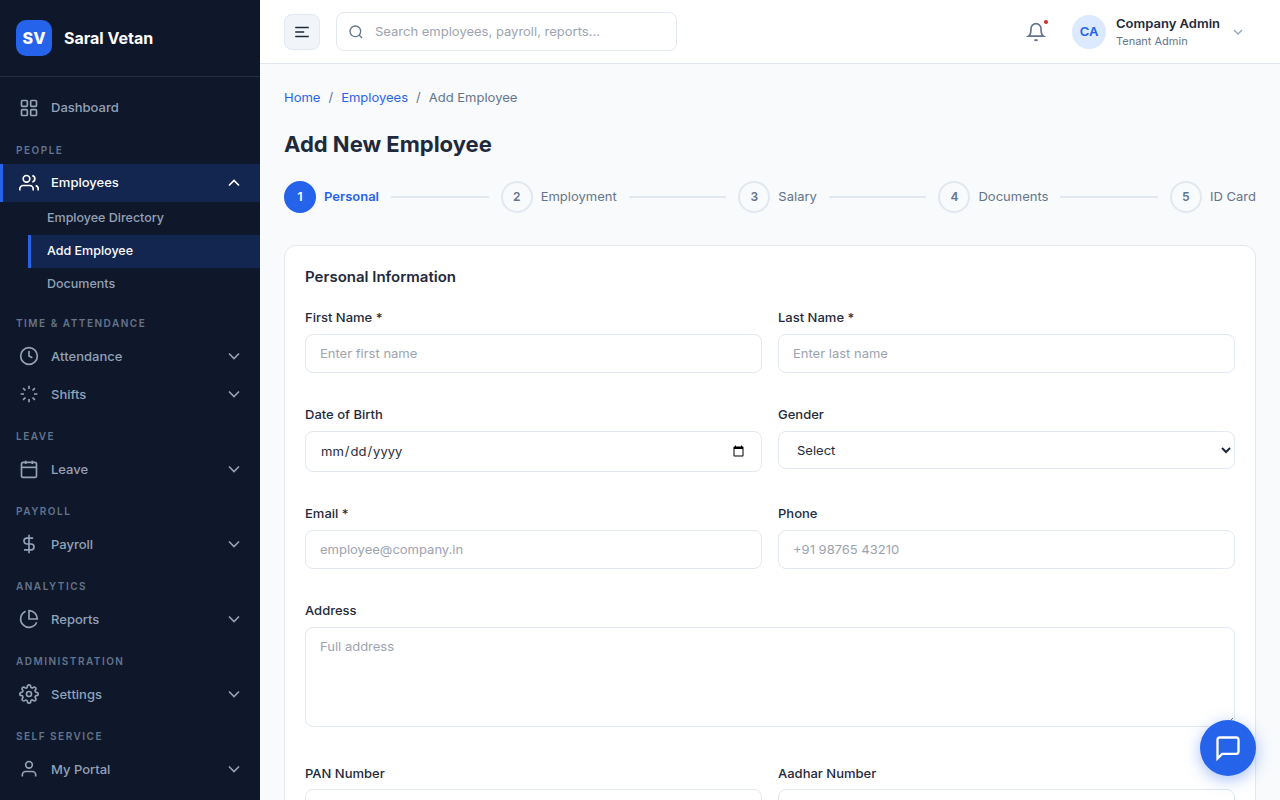Viewport: 1280px width, 800px height.
Task: Click the Settings gear icon
Action: tap(29, 695)
